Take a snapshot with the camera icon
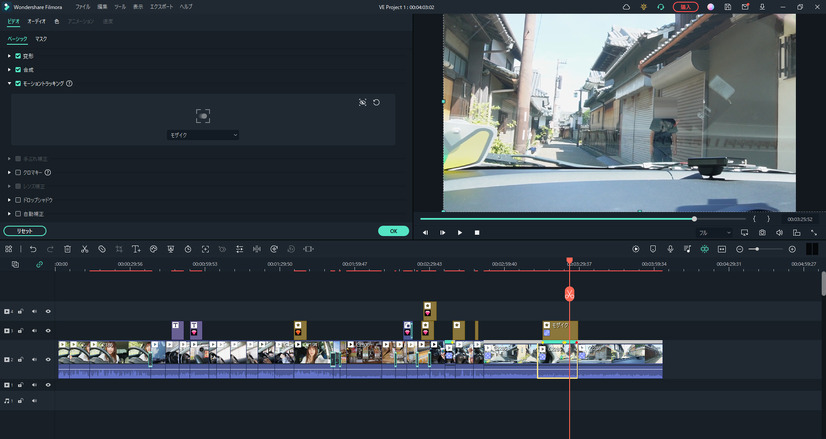 (x=762, y=232)
